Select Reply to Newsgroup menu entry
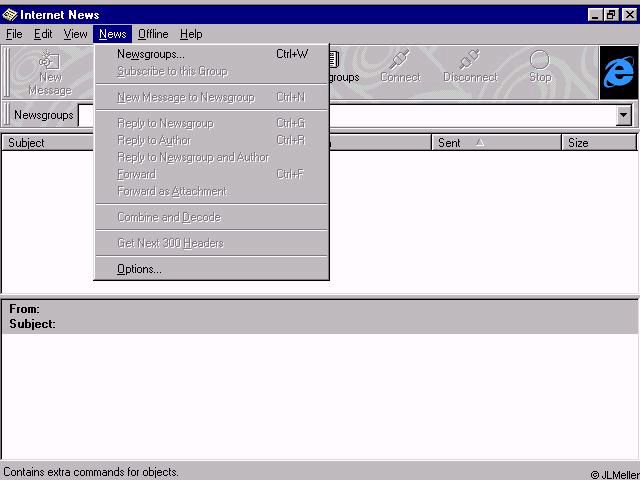 (211, 123)
